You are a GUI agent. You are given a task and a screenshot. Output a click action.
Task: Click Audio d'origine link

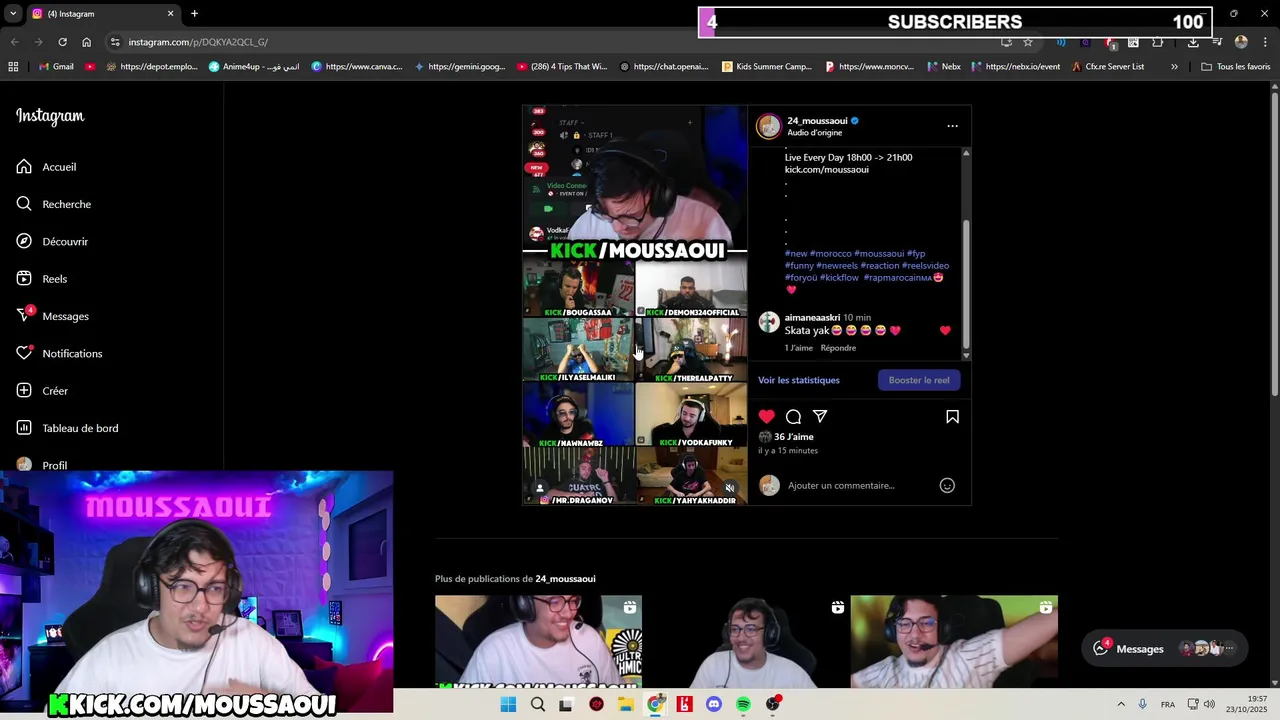814,133
